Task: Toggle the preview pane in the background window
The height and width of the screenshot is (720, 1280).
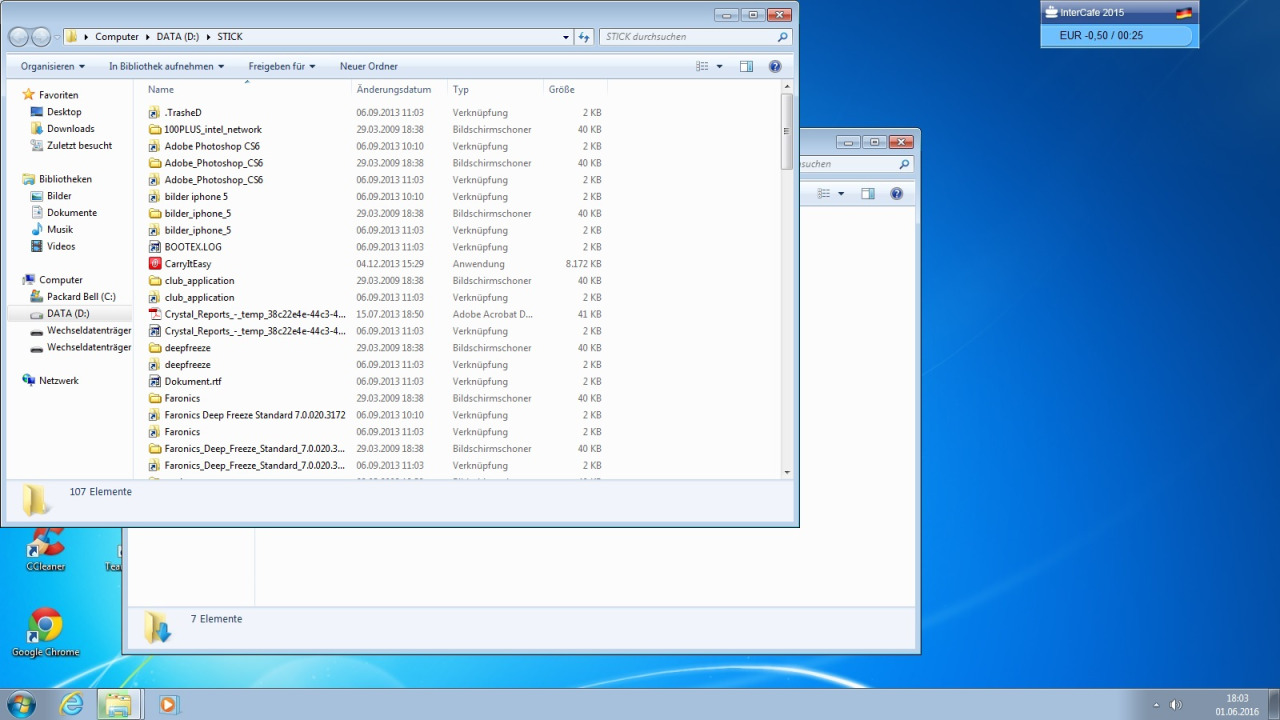Action: (868, 194)
